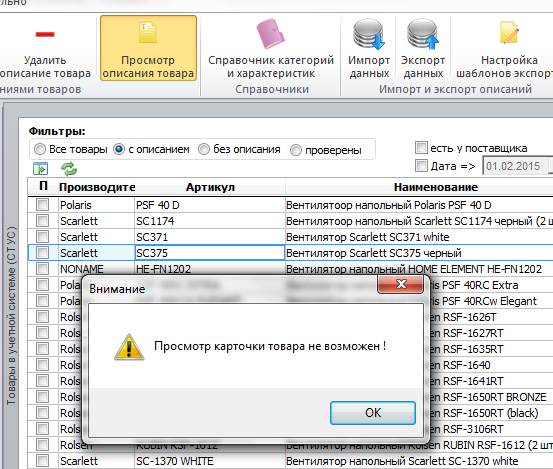
Task: Click name ending RSF-1650RT BRONZE
Action: coord(488,397)
